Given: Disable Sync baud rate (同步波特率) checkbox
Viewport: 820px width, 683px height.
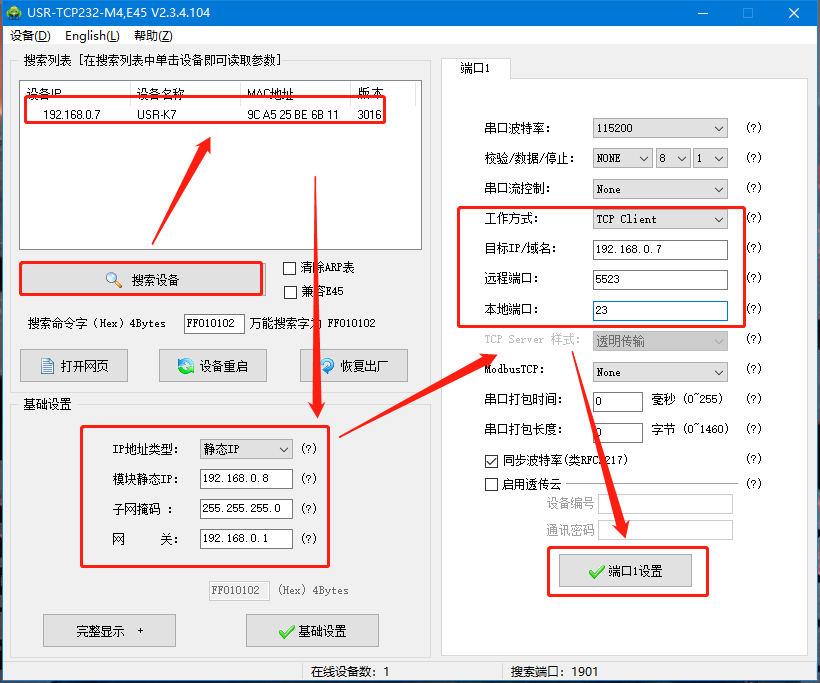Looking at the screenshot, I should coord(491,461).
